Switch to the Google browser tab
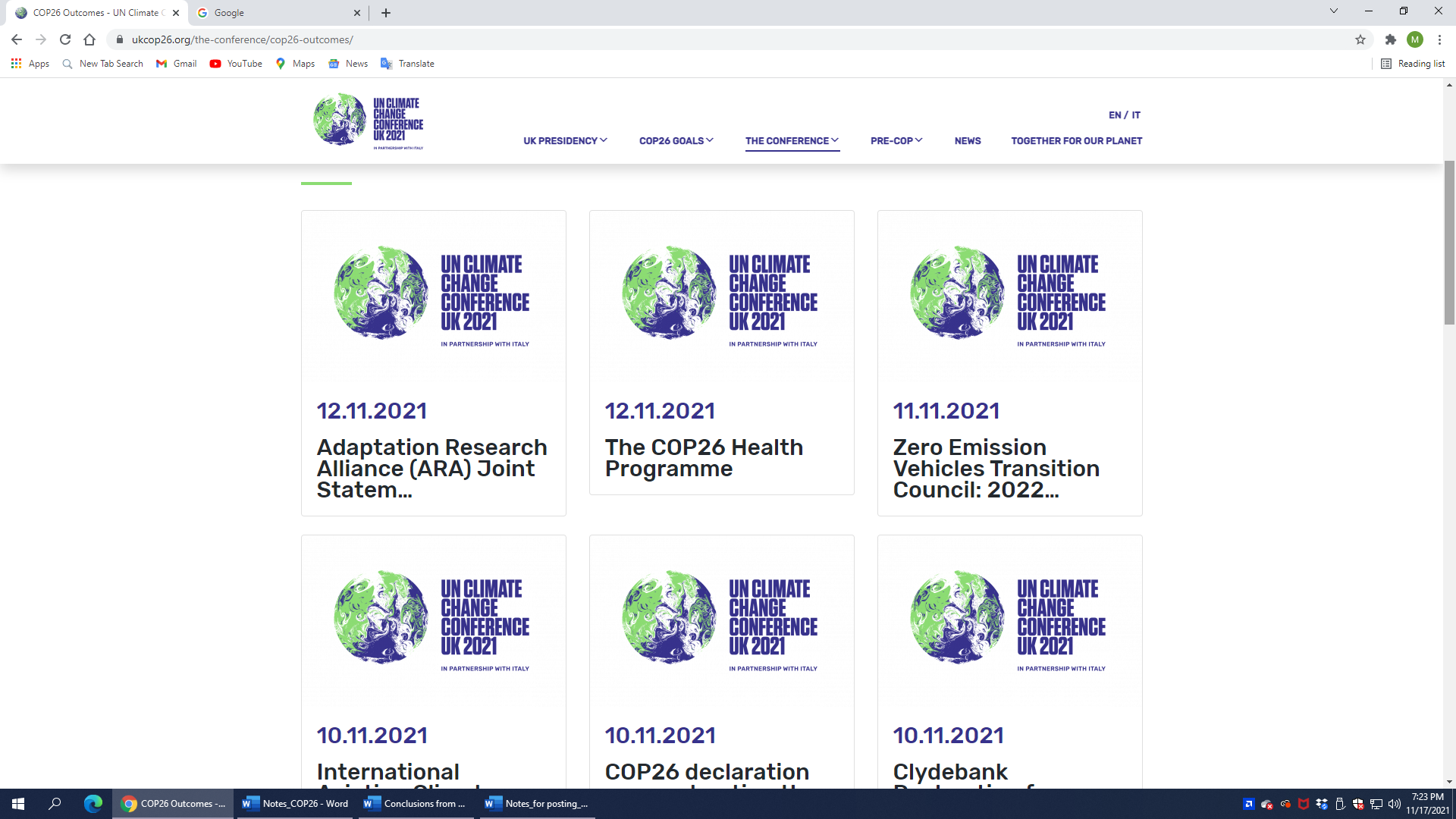 point(277,13)
